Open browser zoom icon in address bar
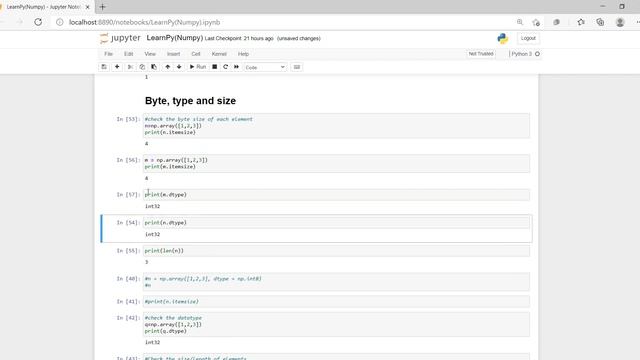Image resolution: width=640 pixels, height=360 pixels. pyautogui.click(x=520, y=22)
